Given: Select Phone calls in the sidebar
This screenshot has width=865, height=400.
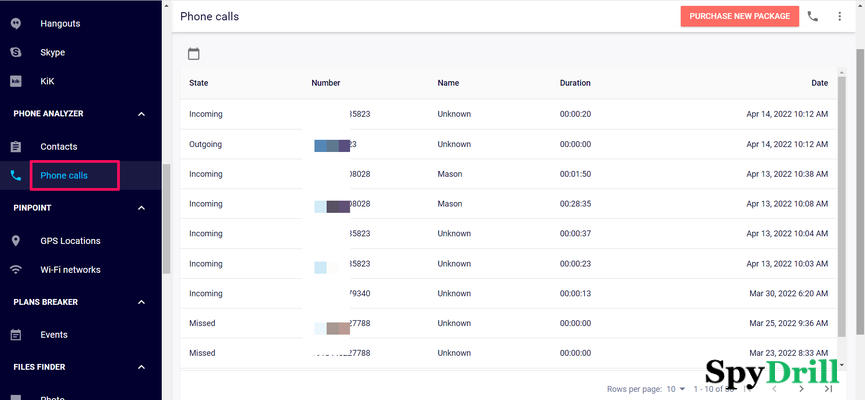Looking at the screenshot, I should point(64,176).
